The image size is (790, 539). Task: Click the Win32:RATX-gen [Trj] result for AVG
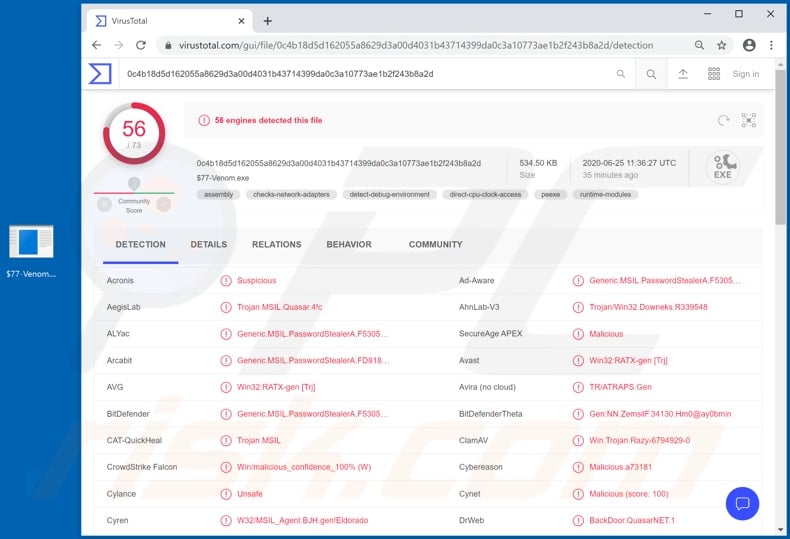click(276, 387)
